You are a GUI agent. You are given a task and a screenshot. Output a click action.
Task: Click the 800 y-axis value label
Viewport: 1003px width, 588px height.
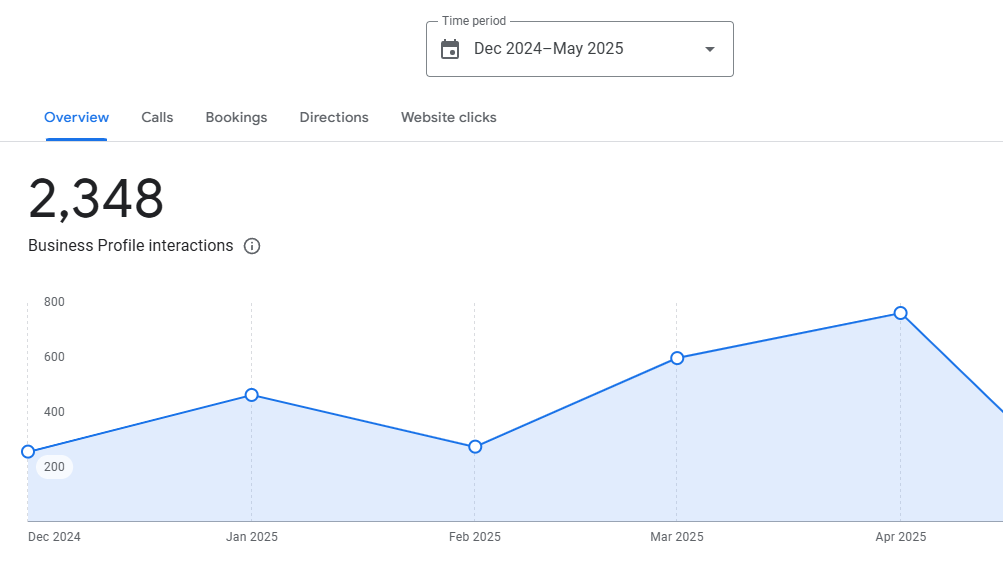pyautogui.click(x=54, y=302)
